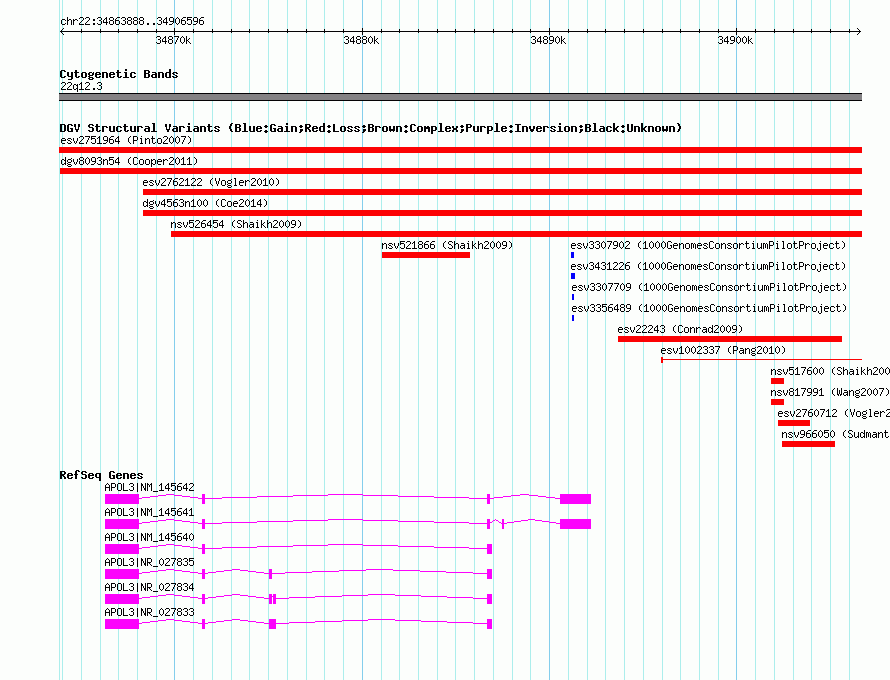Click the left arrow end of ruler
Viewport: 890px width, 680px height.
pyautogui.click(x=62, y=31)
